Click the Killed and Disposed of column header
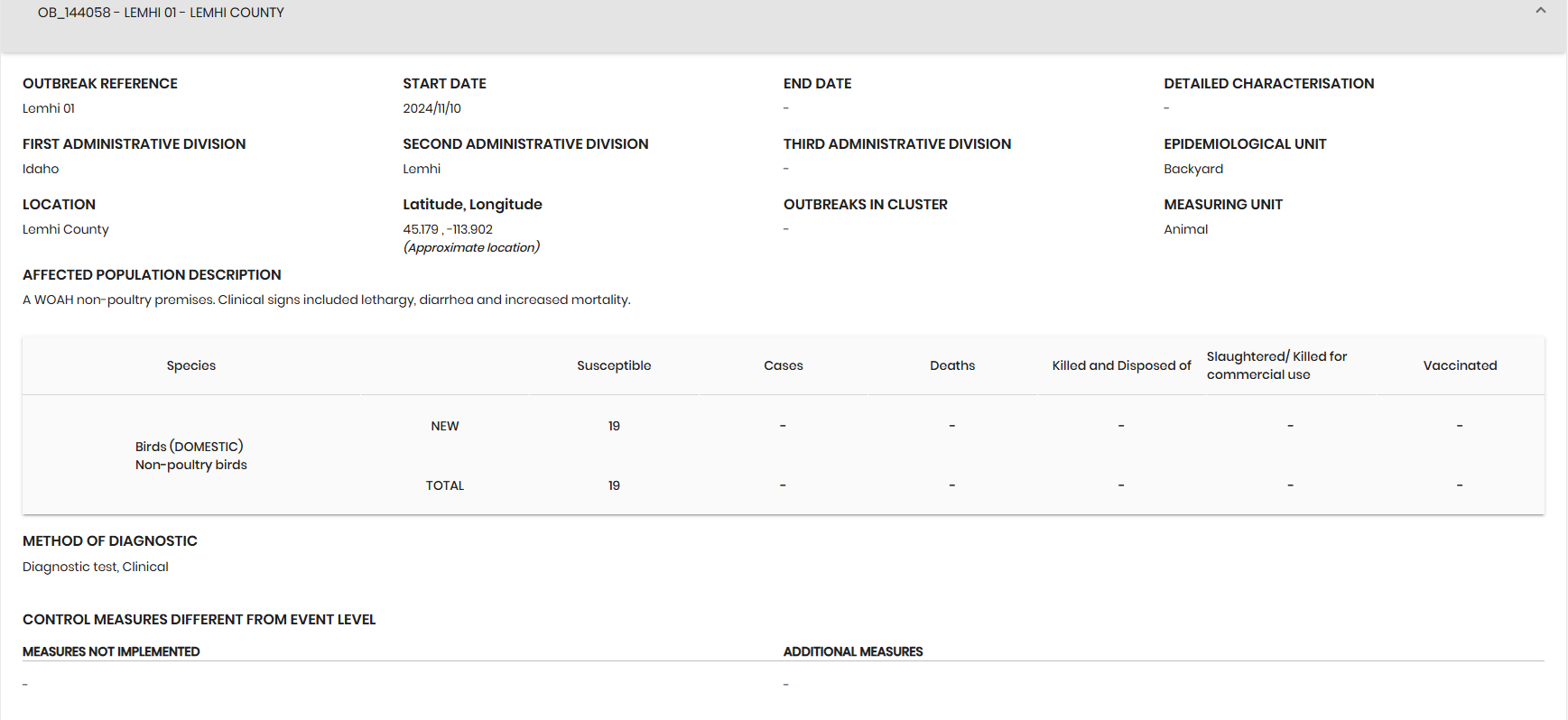The image size is (1568, 720). [1121, 365]
